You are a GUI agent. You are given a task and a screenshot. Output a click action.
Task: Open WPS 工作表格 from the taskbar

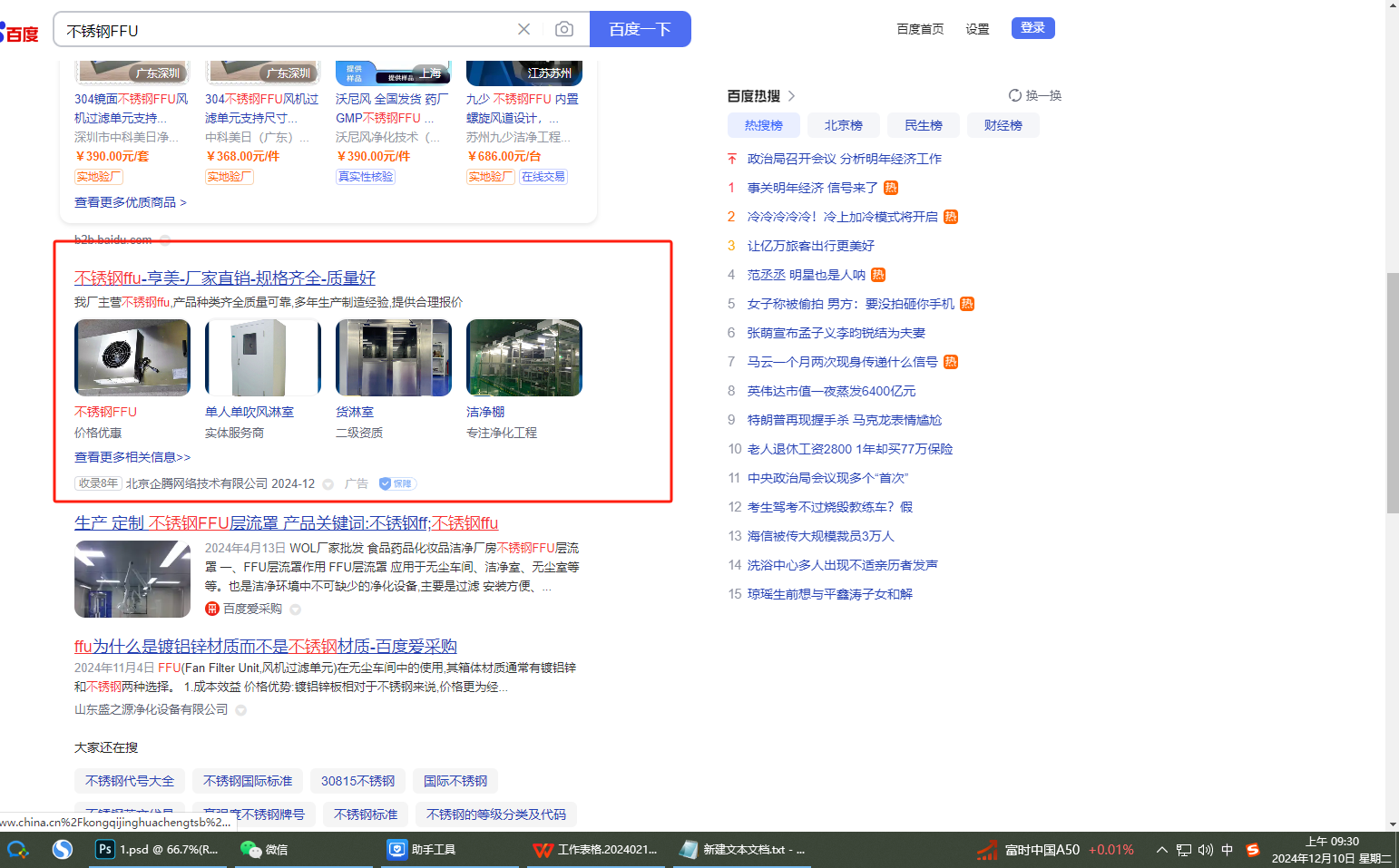tap(595, 850)
